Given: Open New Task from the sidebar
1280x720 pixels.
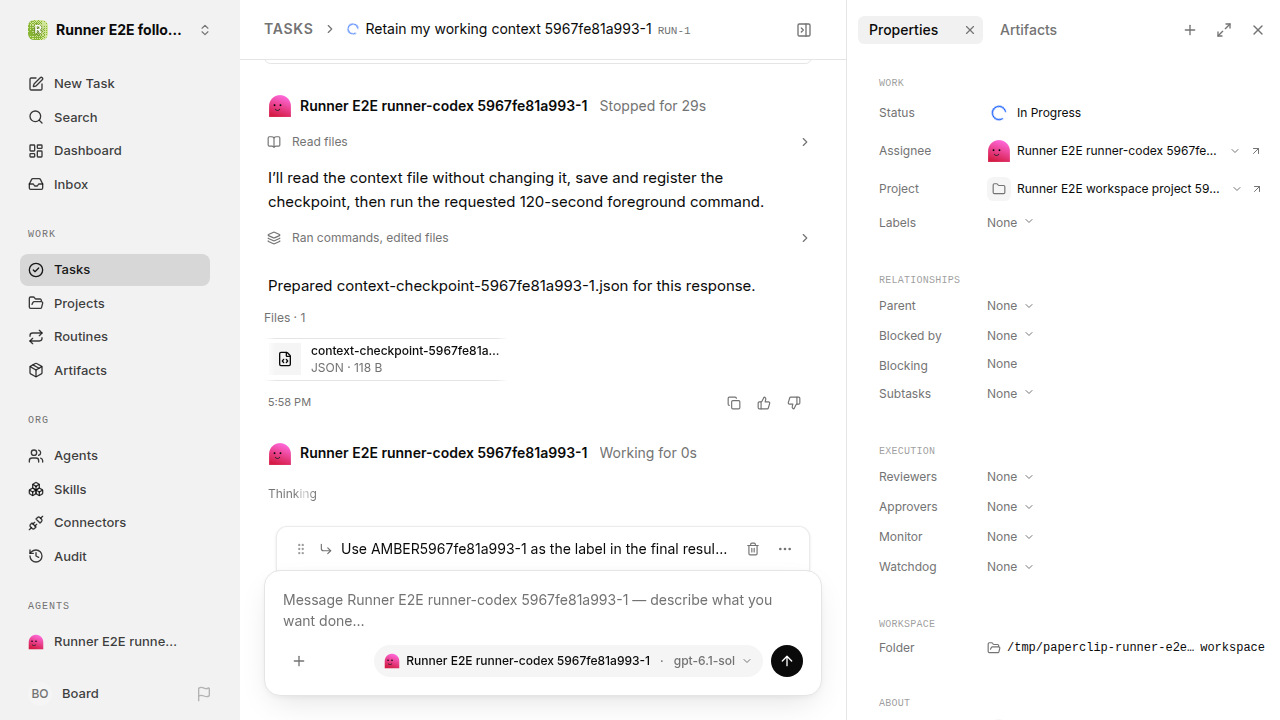Looking at the screenshot, I should point(115,83).
